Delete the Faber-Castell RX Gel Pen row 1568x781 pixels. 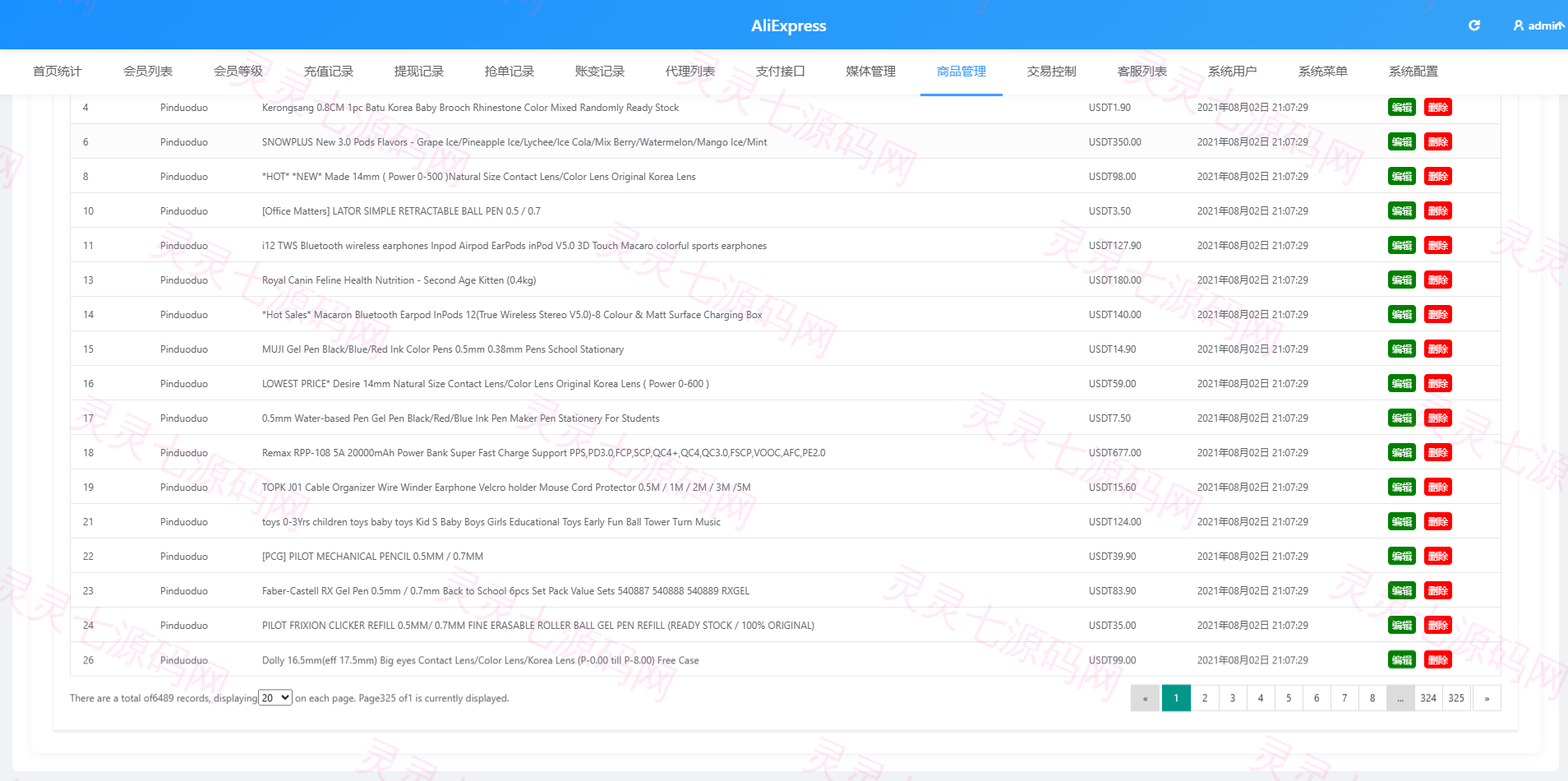coord(1438,591)
